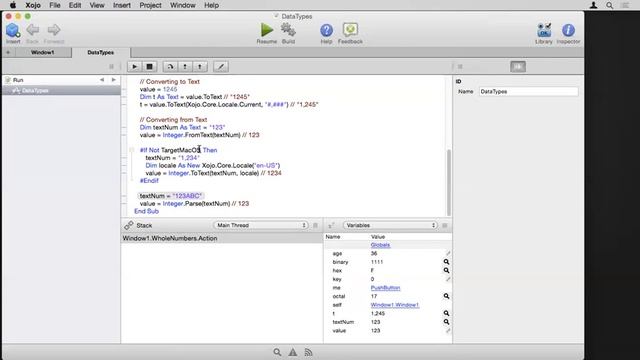Open the Variables dropdown
640x360 pixels.
pyautogui.click(x=390, y=225)
